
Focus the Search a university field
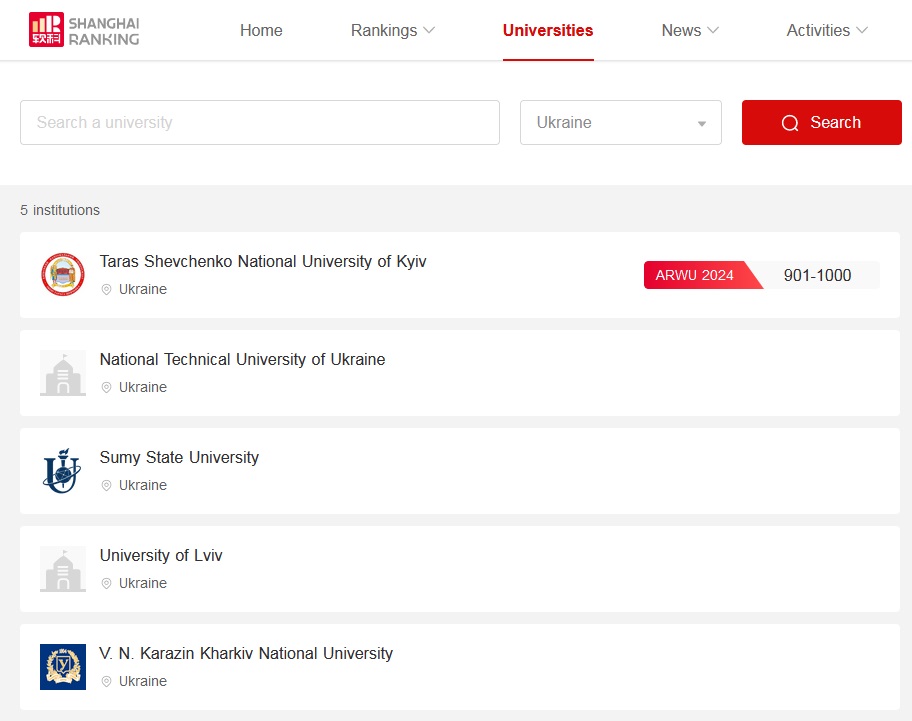[260, 122]
